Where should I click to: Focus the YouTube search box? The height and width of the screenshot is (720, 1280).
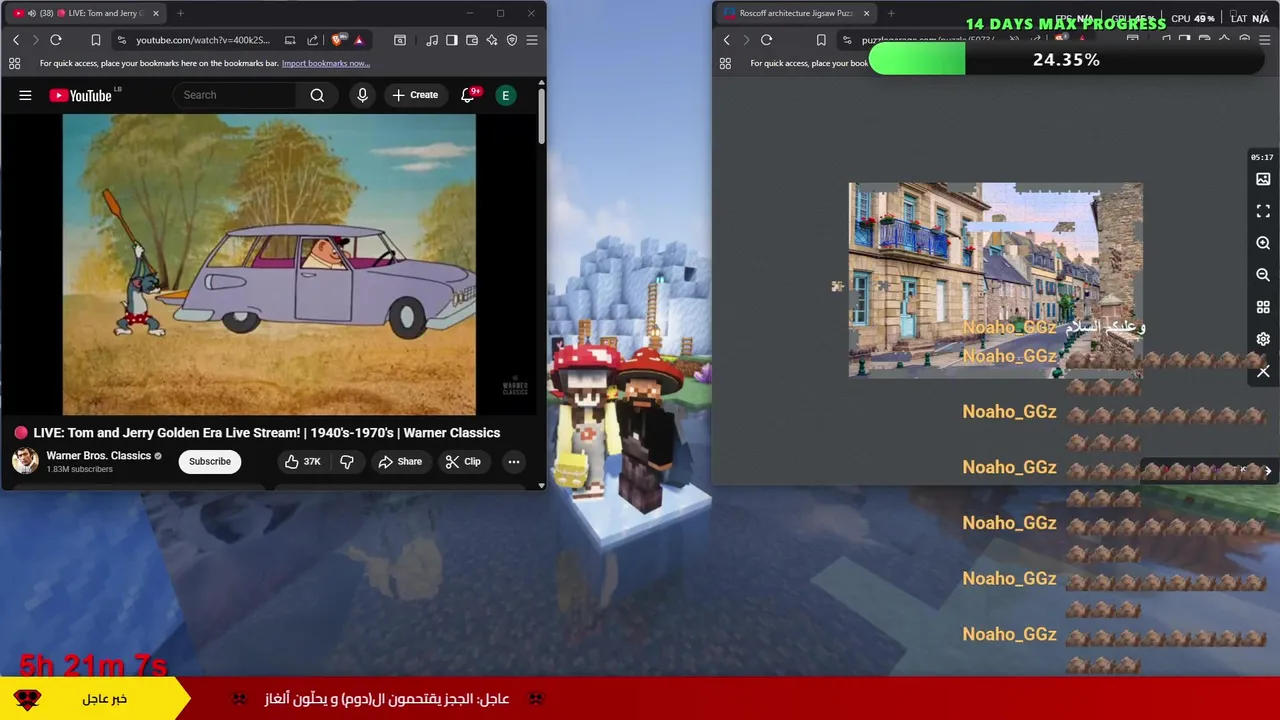coord(235,95)
